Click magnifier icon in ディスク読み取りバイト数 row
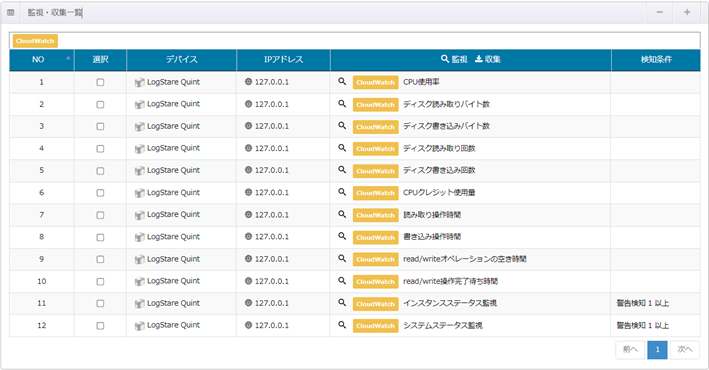Image resolution: width=709 pixels, height=370 pixels. coord(342,104)
